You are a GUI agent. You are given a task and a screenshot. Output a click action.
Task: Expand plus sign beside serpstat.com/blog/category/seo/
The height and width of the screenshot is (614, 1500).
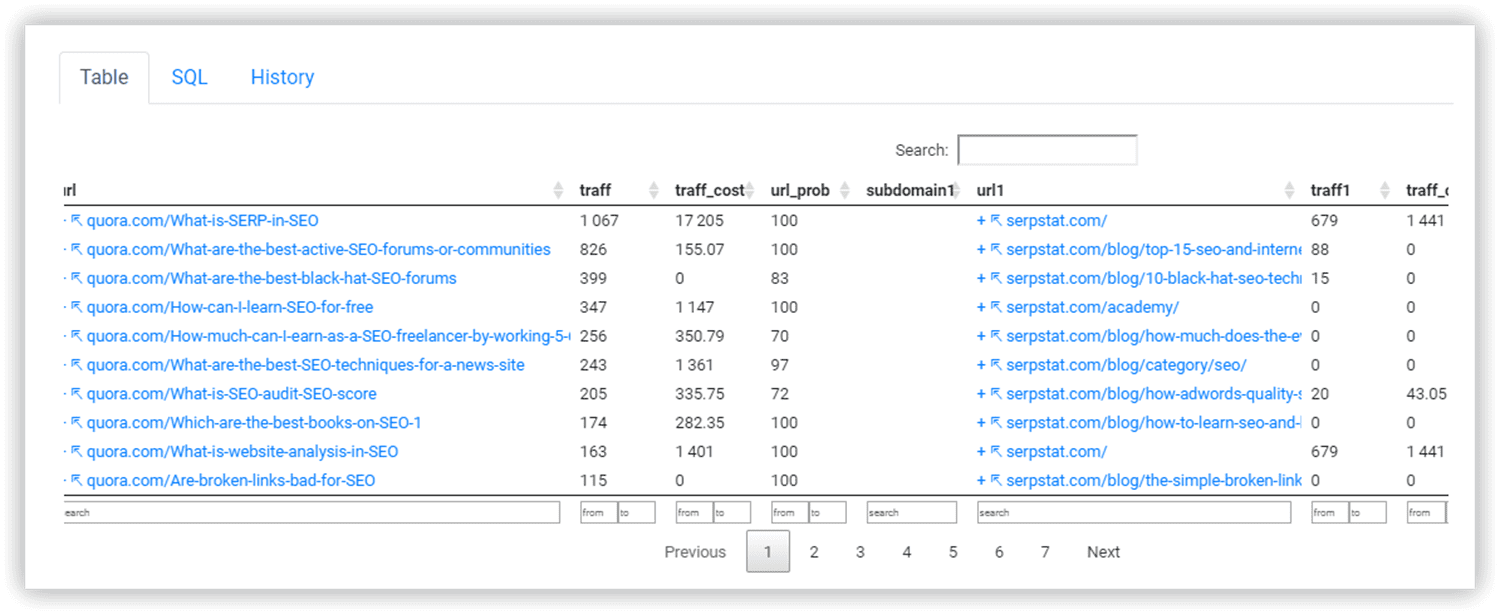click(x=981, y=366)
